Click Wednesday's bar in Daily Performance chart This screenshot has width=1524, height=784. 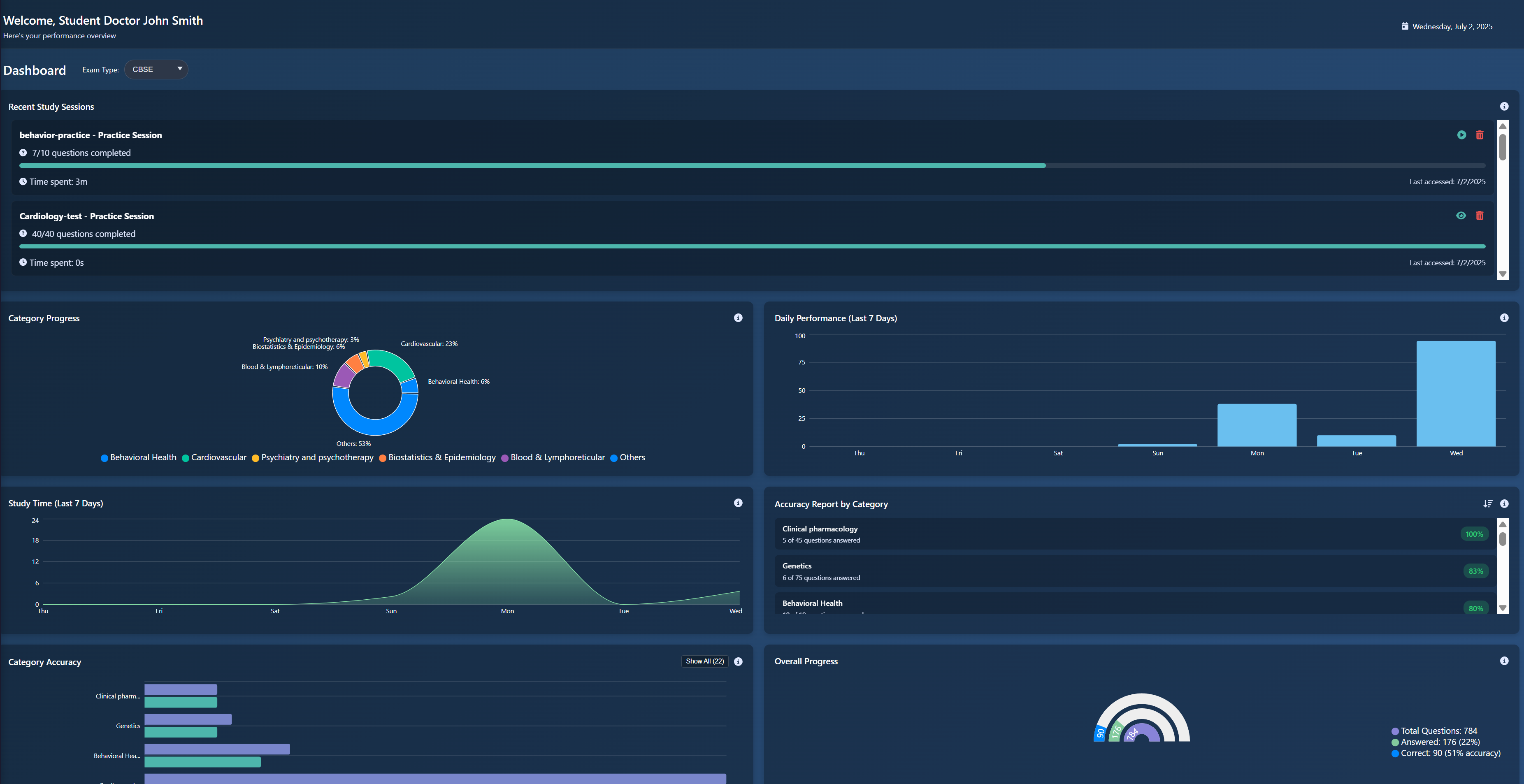tap(1455, 393)
